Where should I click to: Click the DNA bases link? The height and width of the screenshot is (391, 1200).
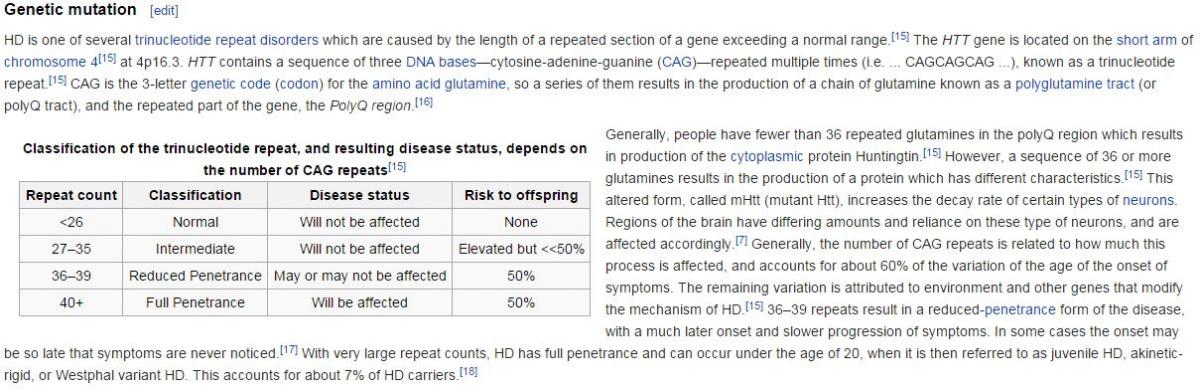(443, 62)
